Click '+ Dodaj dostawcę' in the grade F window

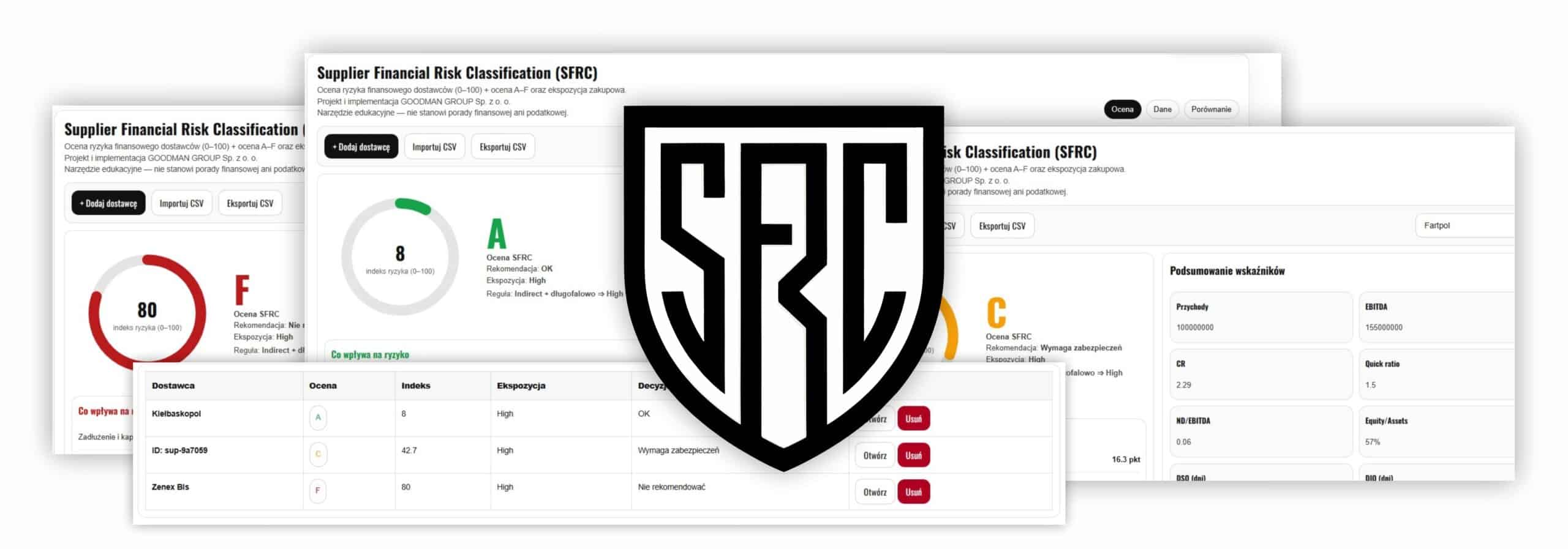[x=108, y=203]
